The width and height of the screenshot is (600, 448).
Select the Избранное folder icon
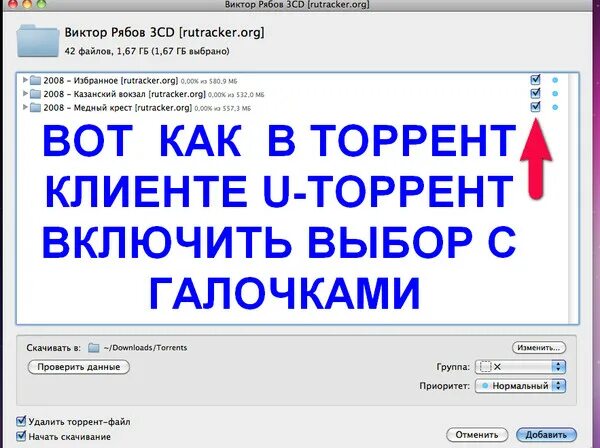[x=36, y=80]
